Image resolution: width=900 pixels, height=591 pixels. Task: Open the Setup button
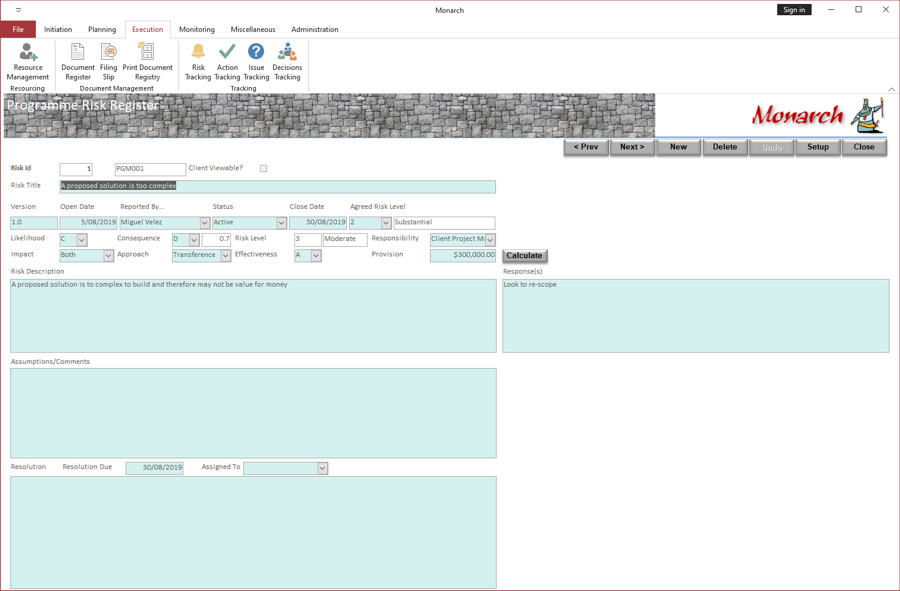click(818, 147)
